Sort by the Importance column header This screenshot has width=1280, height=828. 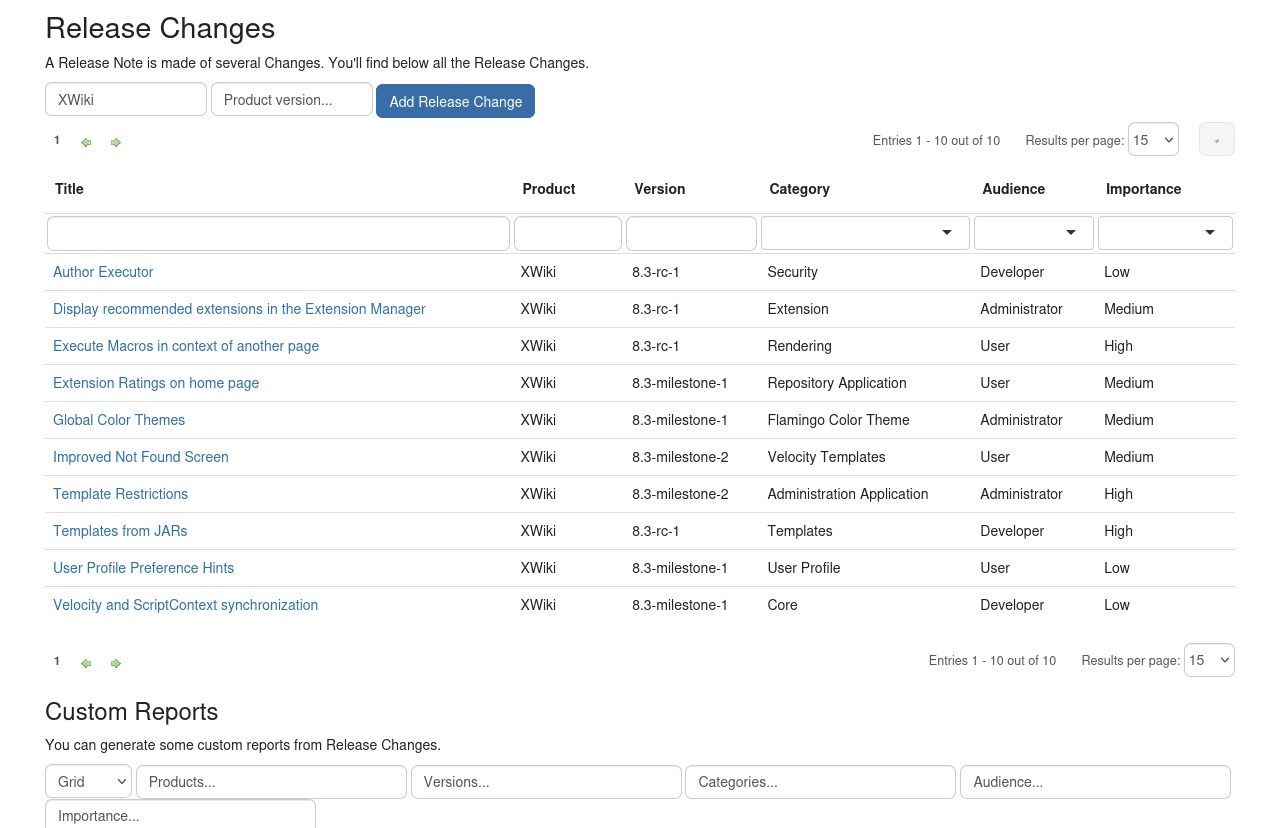click(x=1143, y=189)
